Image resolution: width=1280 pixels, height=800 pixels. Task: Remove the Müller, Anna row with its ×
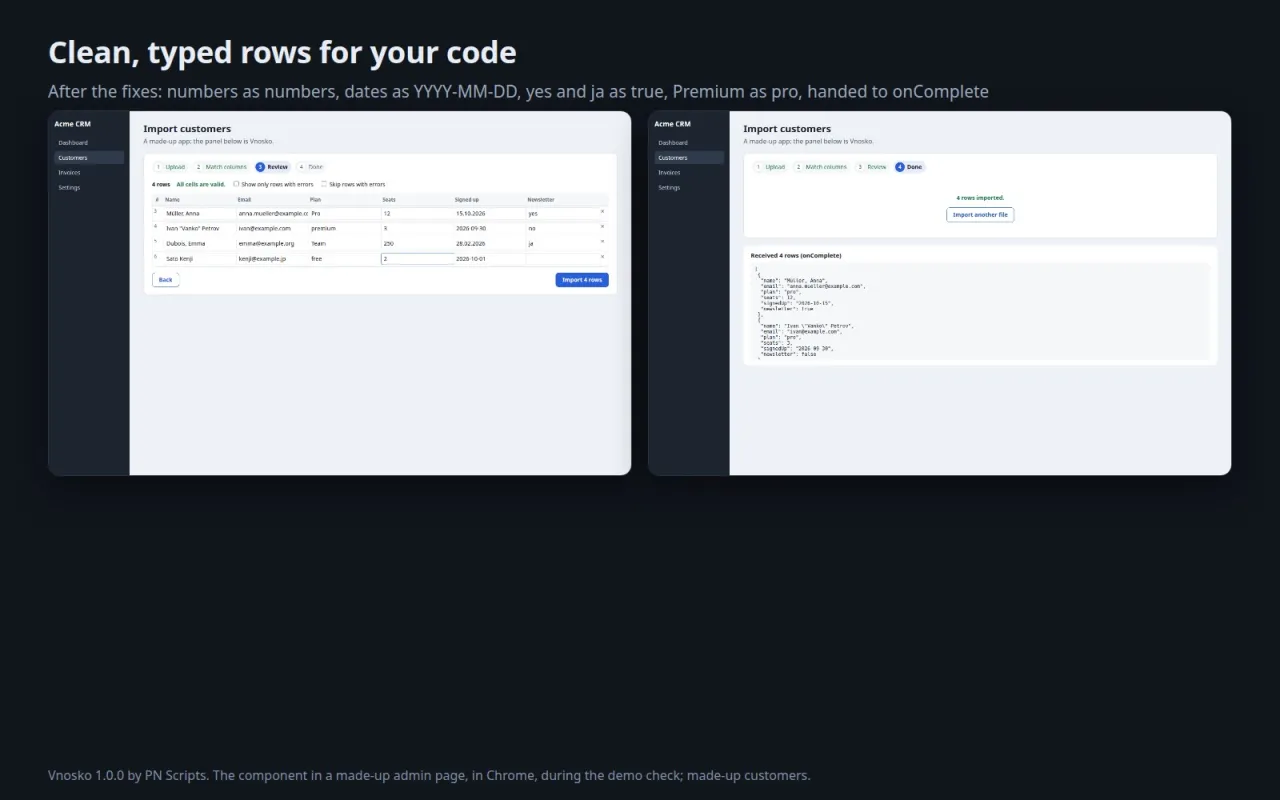coord(602,212)
